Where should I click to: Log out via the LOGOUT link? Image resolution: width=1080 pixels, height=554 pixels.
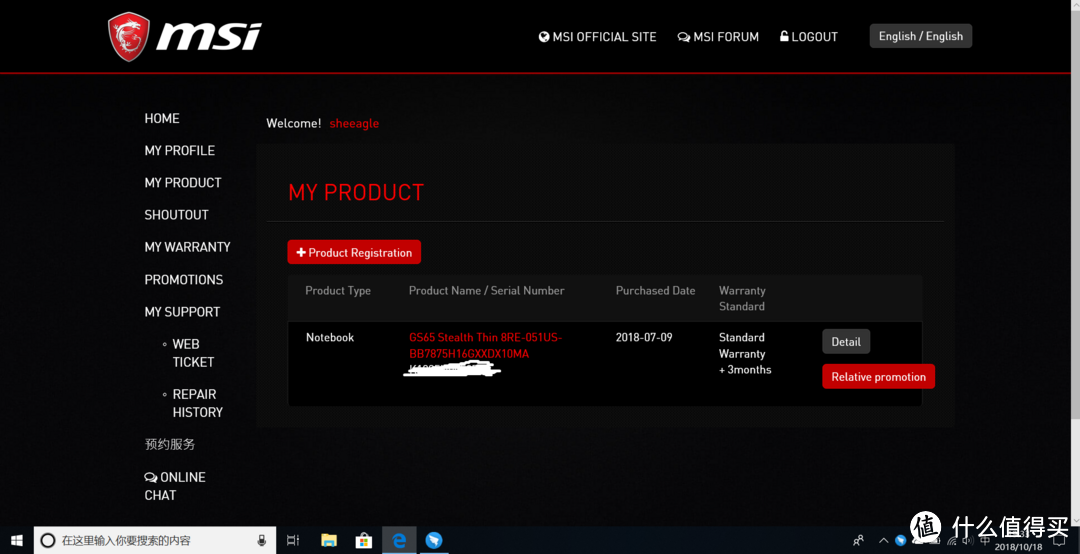click(x=809, y=37)
